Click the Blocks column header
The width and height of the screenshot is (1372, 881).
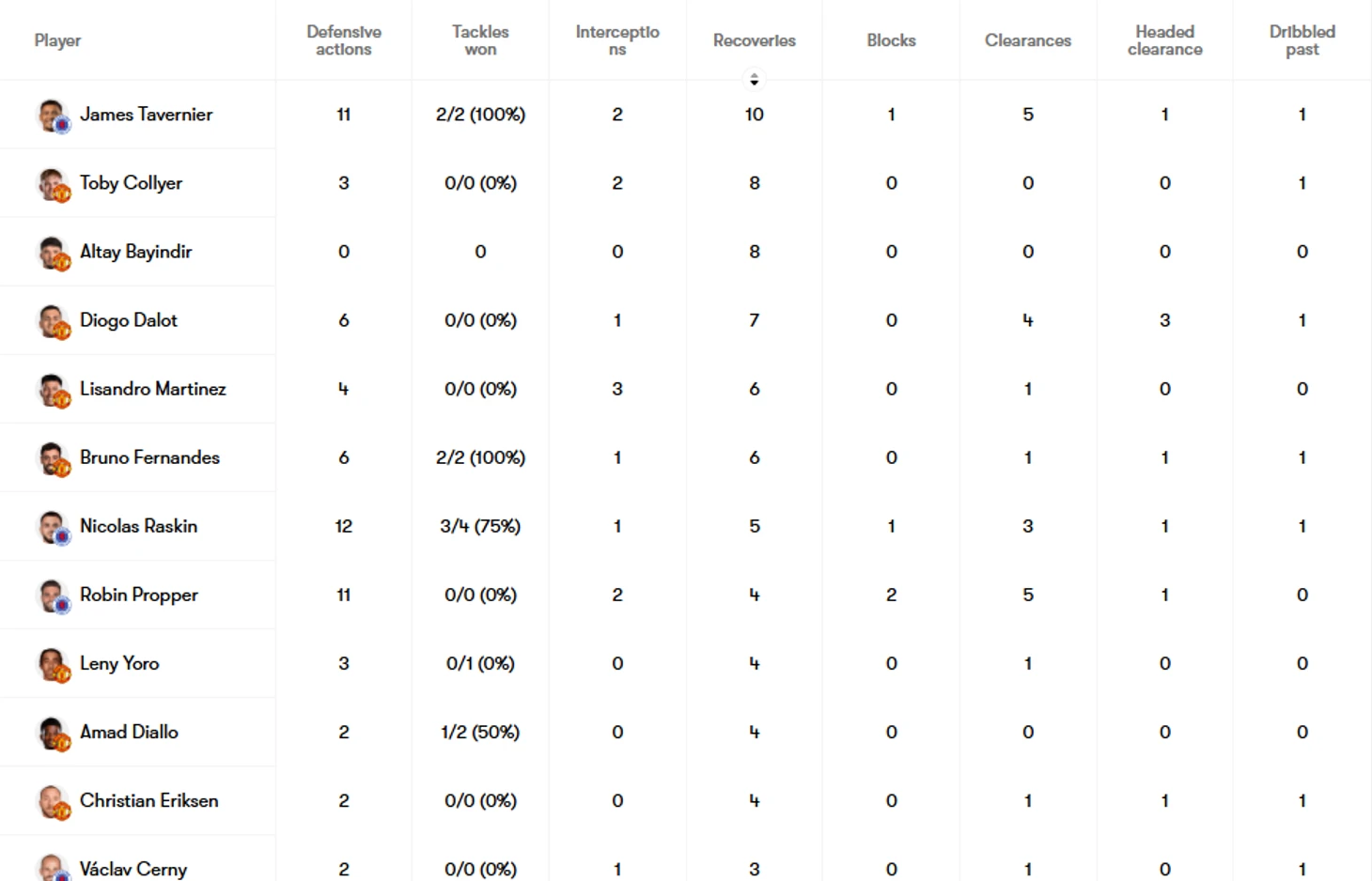click(x=891, y=40)
